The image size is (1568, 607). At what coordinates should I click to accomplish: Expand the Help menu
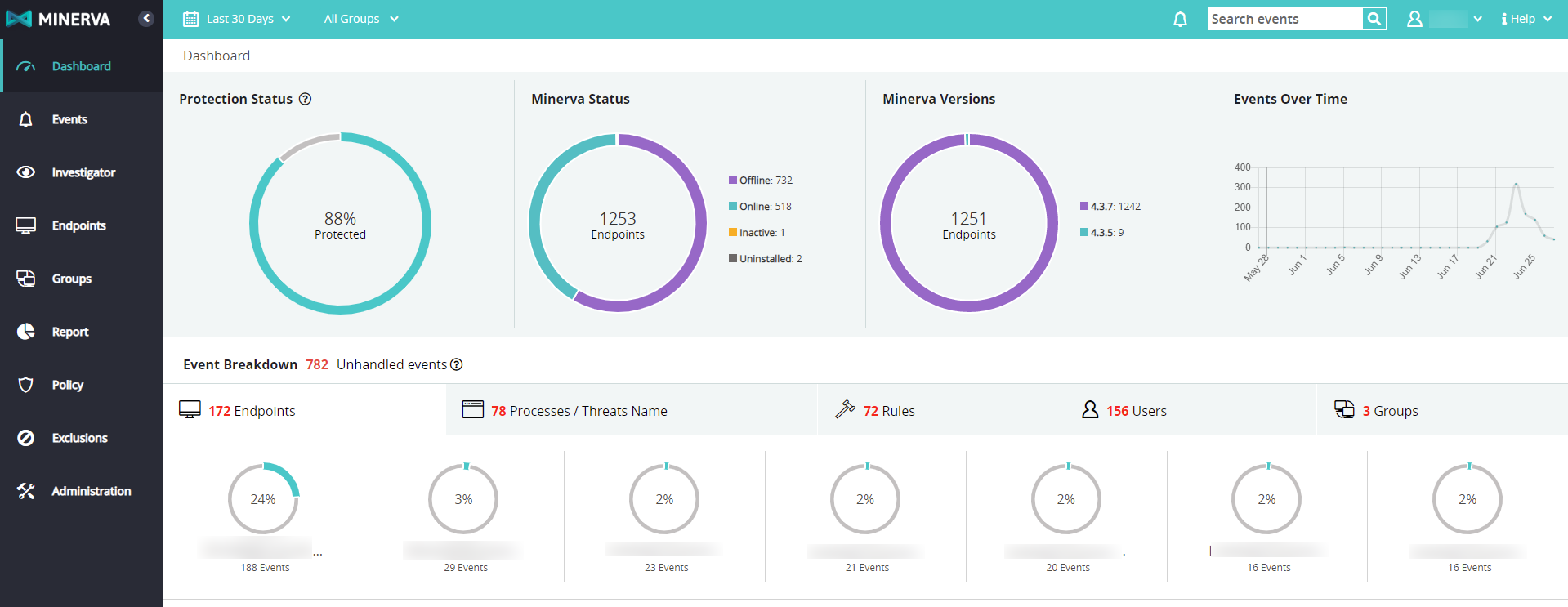click(x=1526, y=19)
